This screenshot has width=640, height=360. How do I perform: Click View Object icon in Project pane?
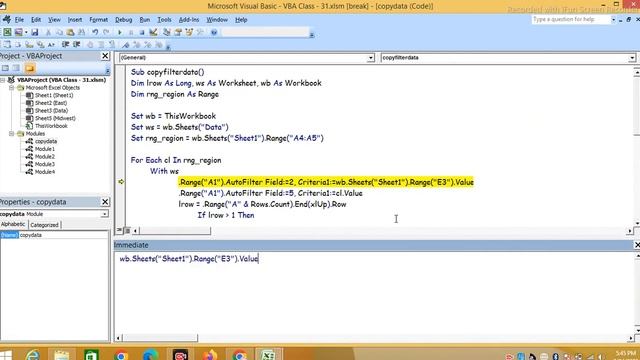click(16, 68)
